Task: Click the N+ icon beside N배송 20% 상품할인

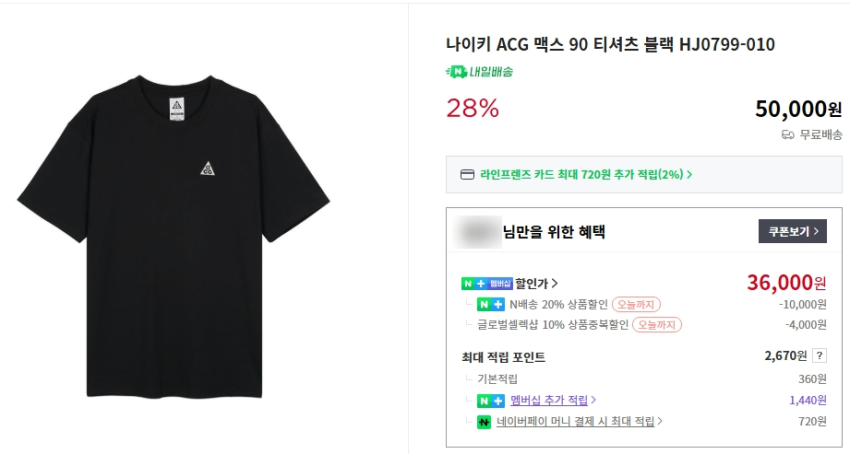Action: pos(490,304)
